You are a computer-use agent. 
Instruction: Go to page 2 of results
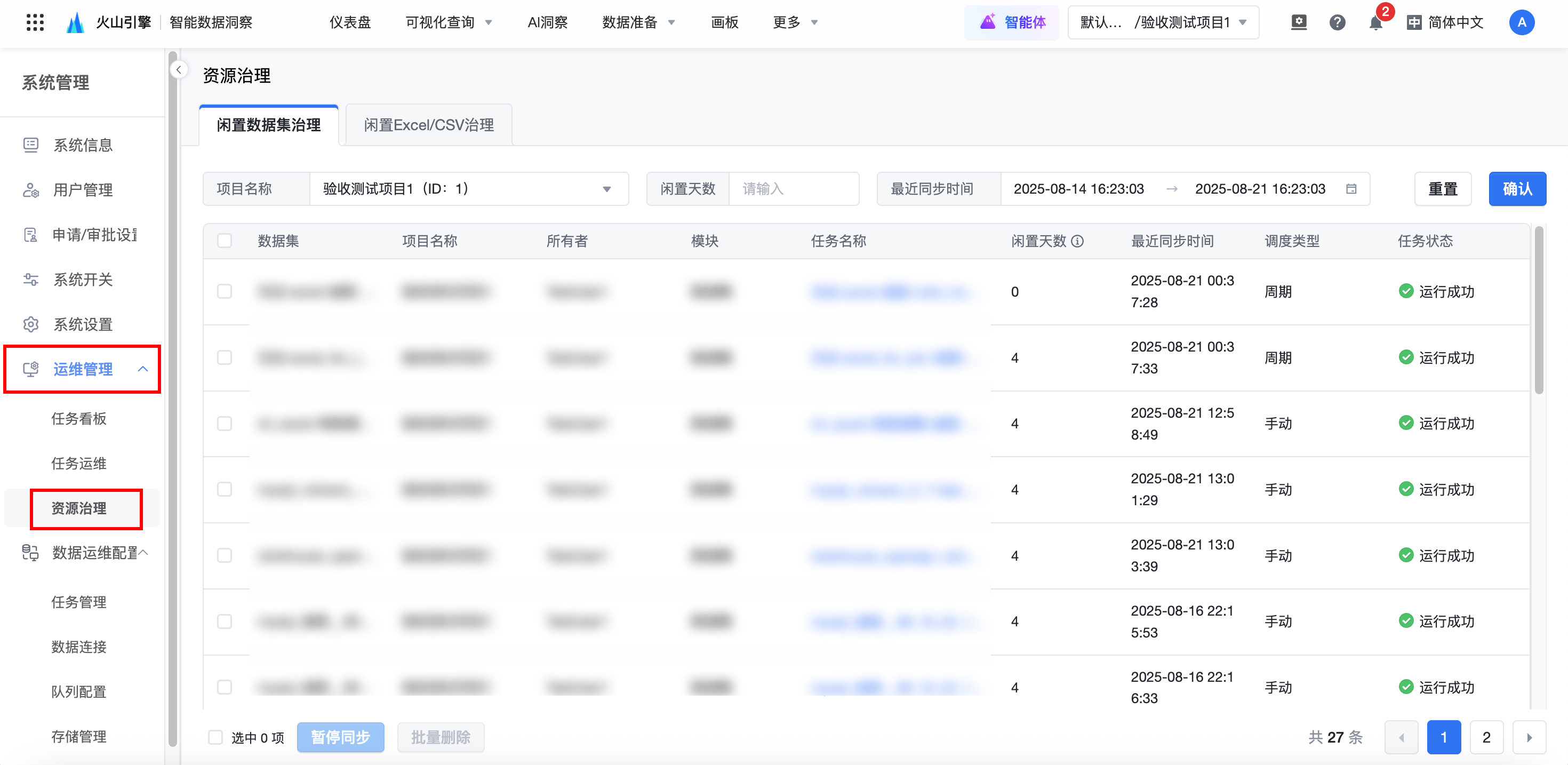coord(1486,738)
